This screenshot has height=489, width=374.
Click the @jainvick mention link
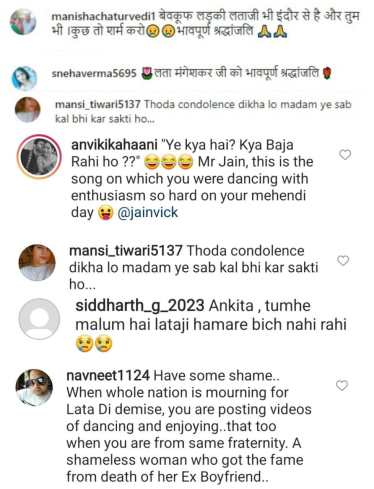click(x=148, y=212)
